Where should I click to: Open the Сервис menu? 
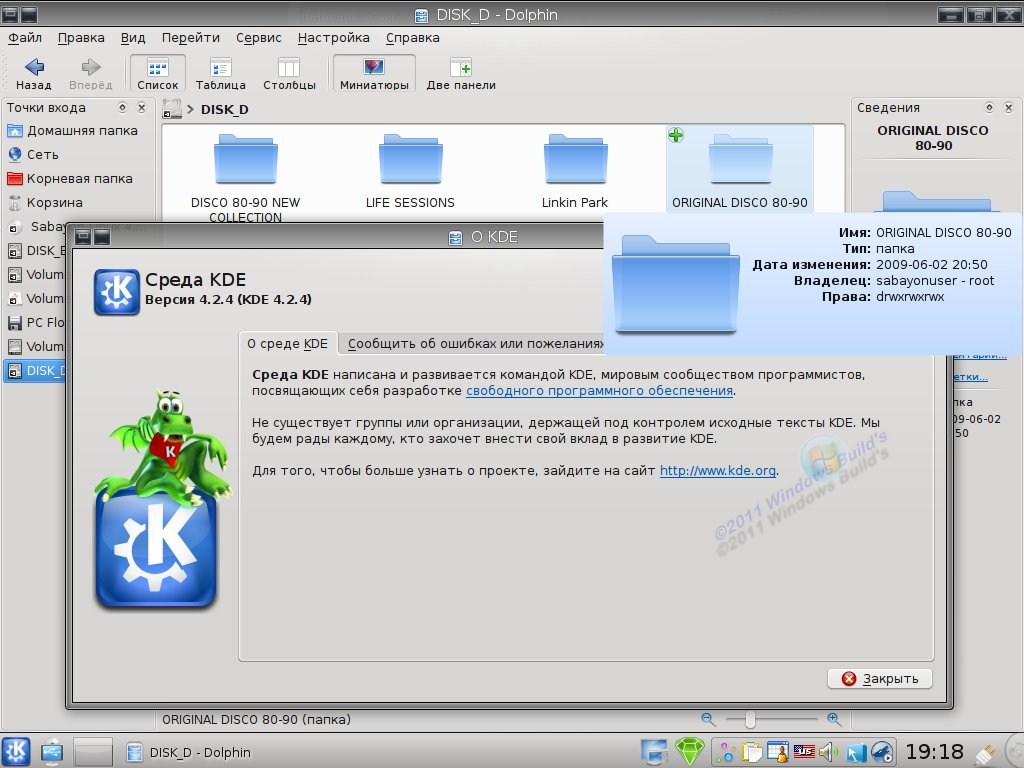pyautogui.click(x=259, y=38)
